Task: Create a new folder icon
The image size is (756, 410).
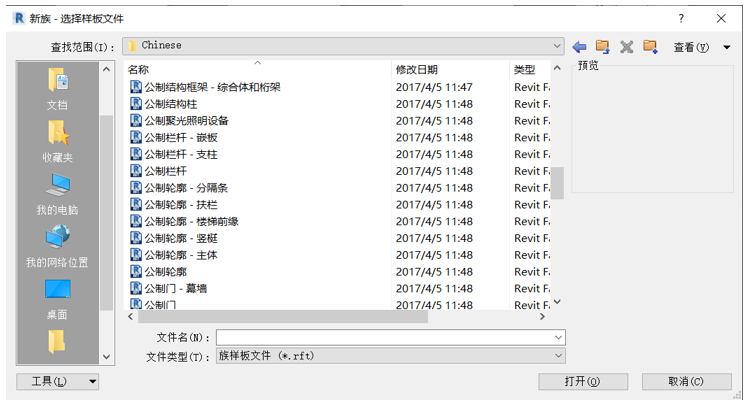Action: [x=651, y=47]
